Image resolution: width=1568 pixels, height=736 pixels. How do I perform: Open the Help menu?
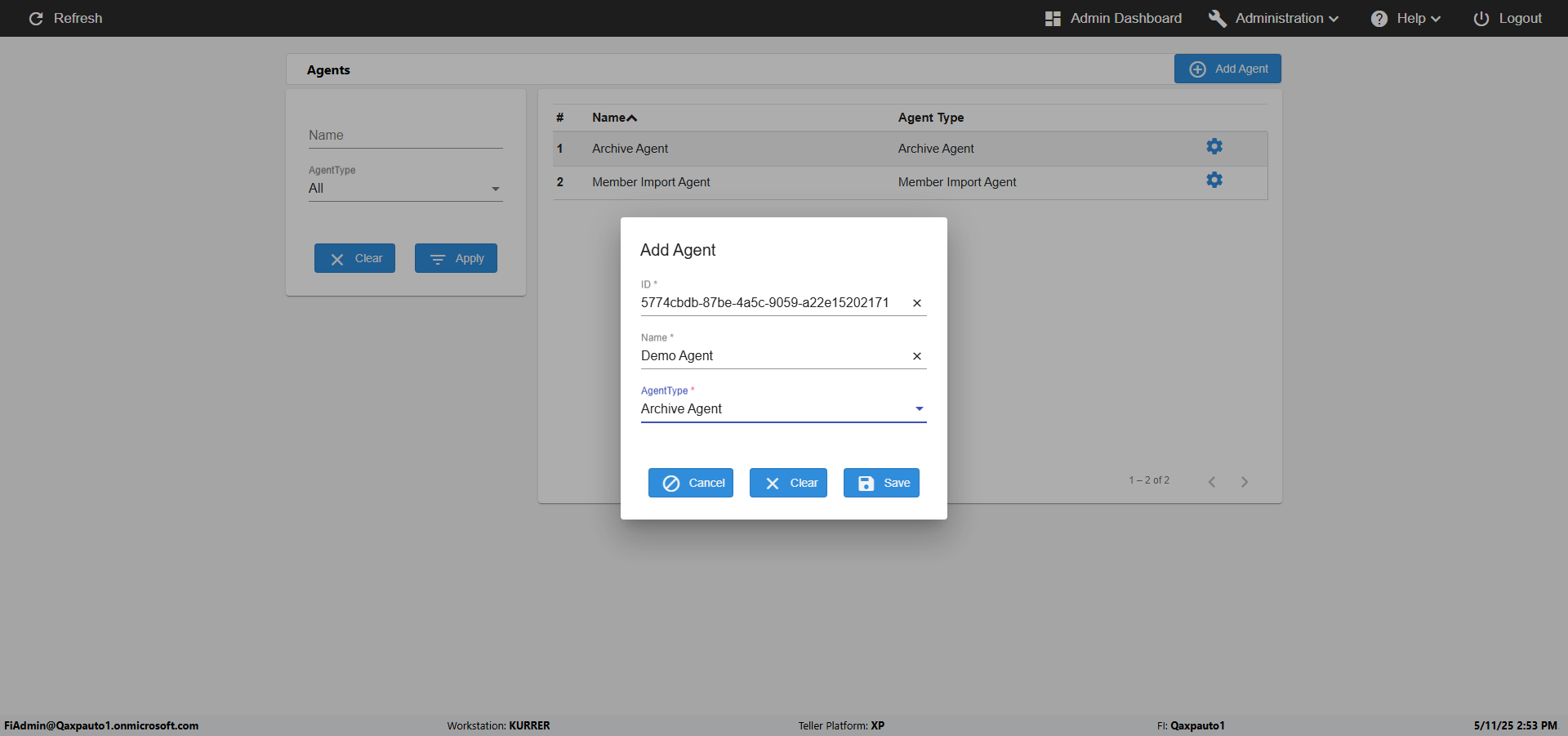point(1405,19)
